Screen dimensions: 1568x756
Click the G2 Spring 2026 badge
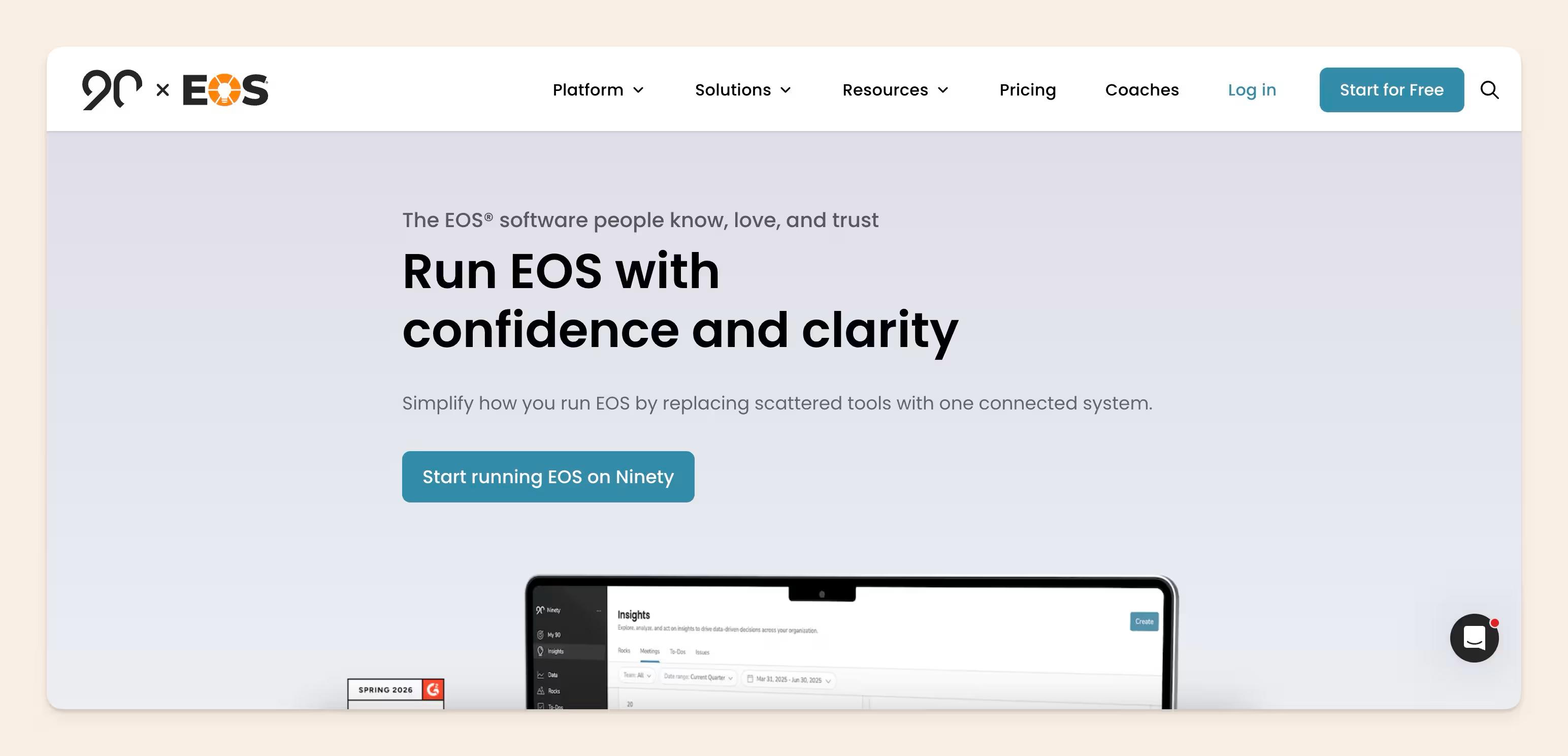pyautogui.click(x=396, y=693)
